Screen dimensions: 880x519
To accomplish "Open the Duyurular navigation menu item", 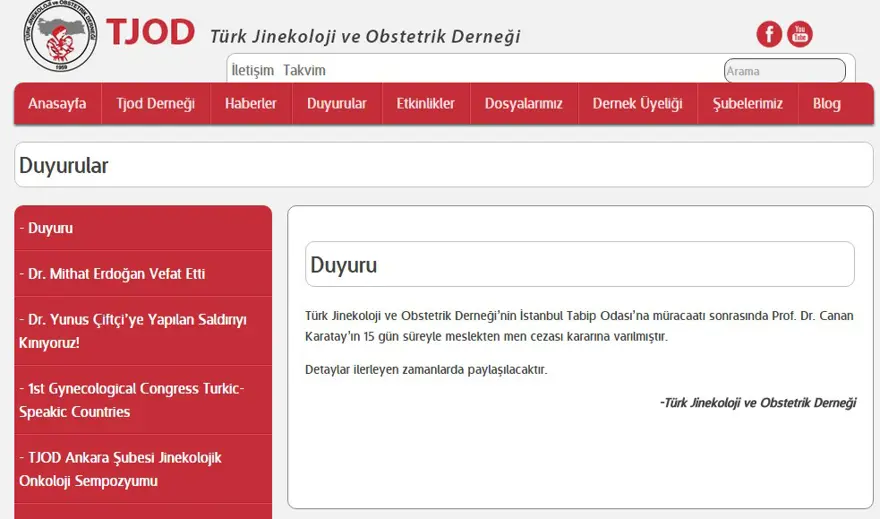I will pyautogui.click(x=336, y=104).
